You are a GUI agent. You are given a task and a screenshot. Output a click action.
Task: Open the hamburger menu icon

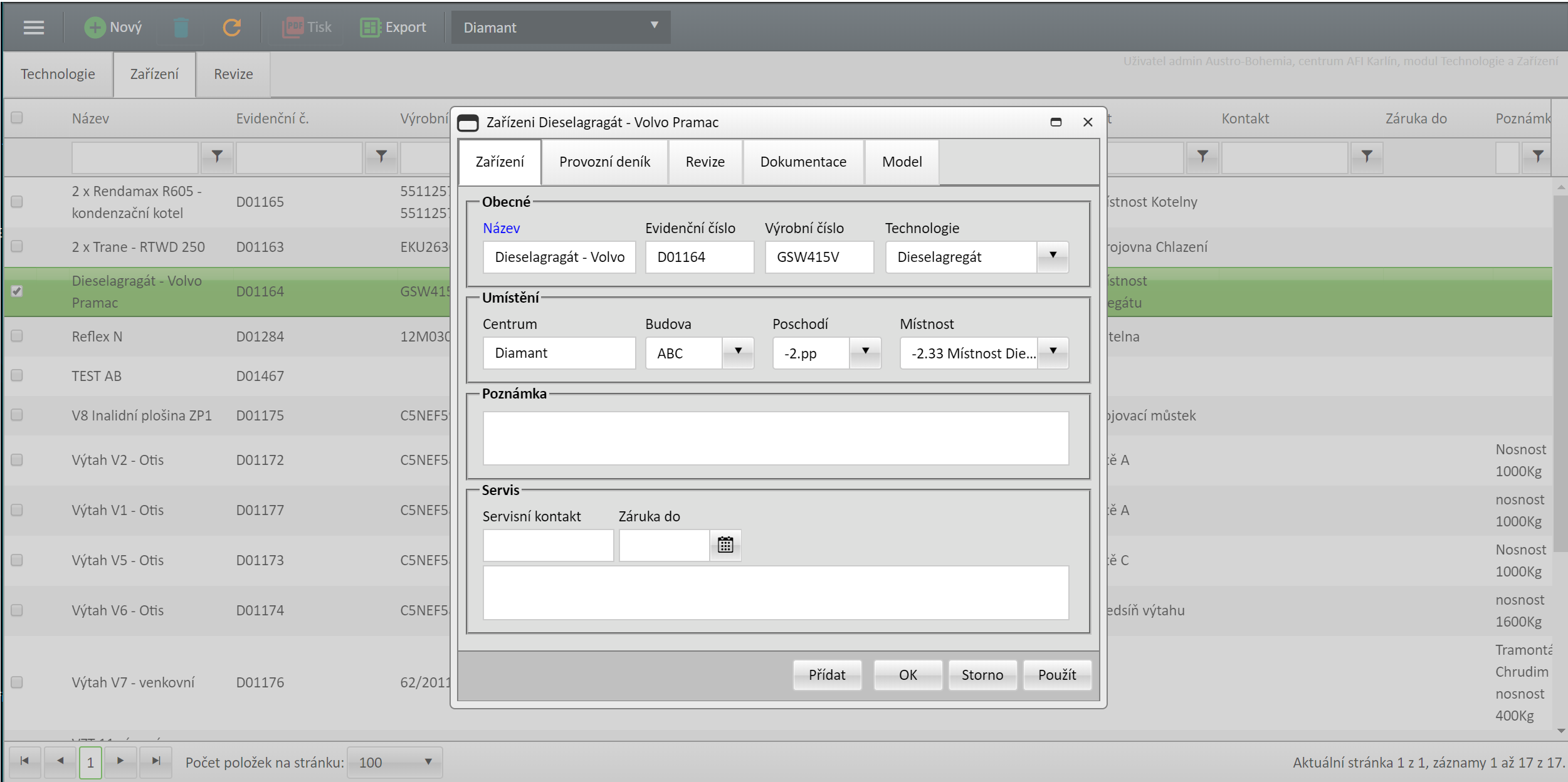pos(34,28)
